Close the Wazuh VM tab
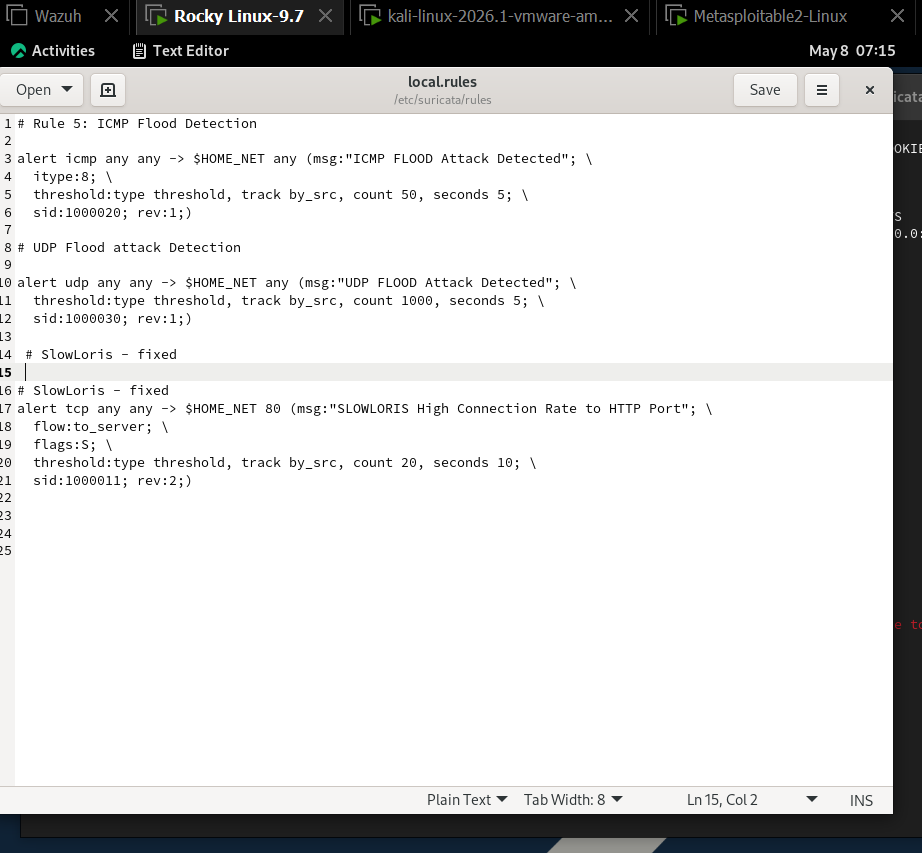 tap(111, 16)
